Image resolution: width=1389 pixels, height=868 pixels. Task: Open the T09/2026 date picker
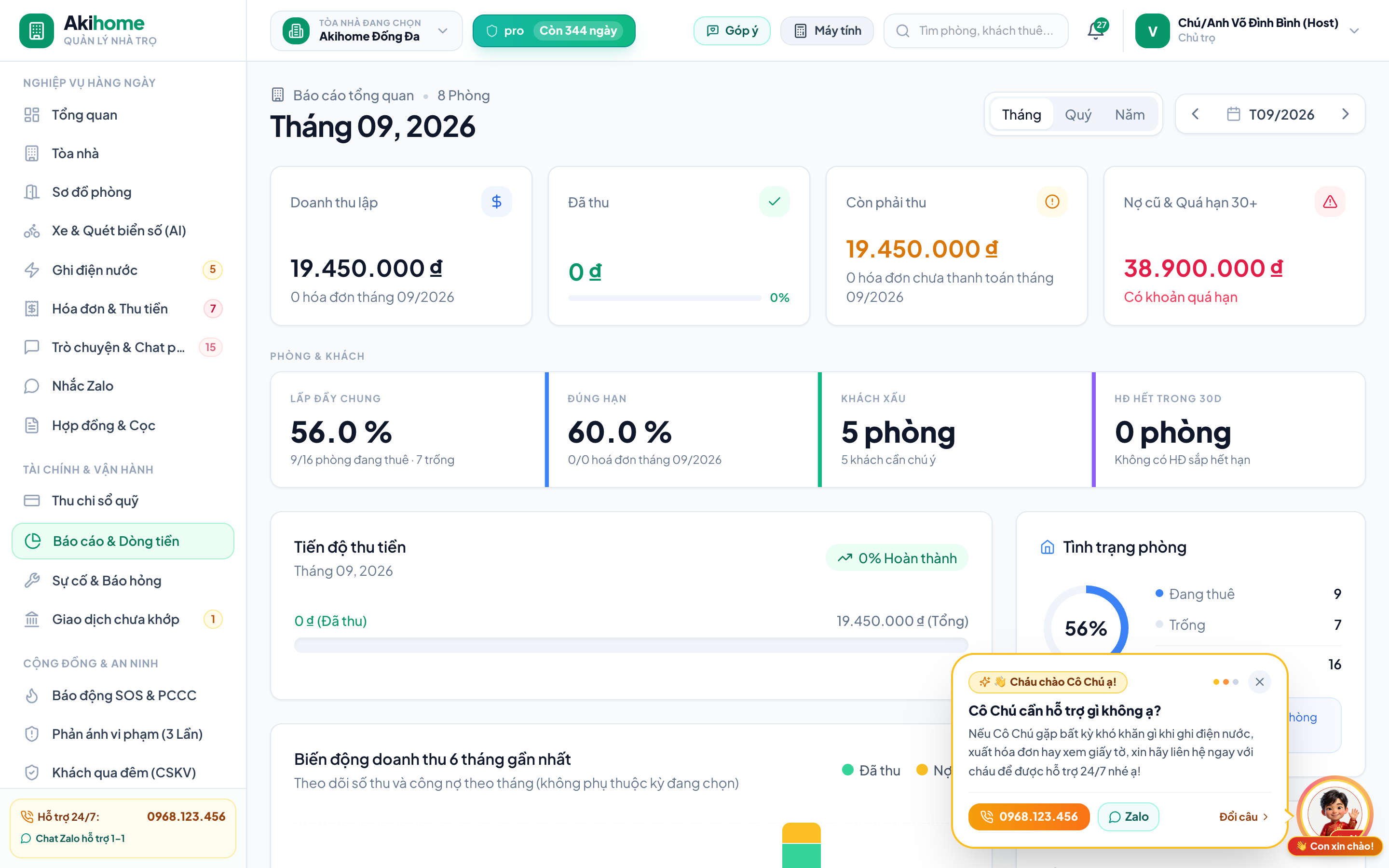1270,114
